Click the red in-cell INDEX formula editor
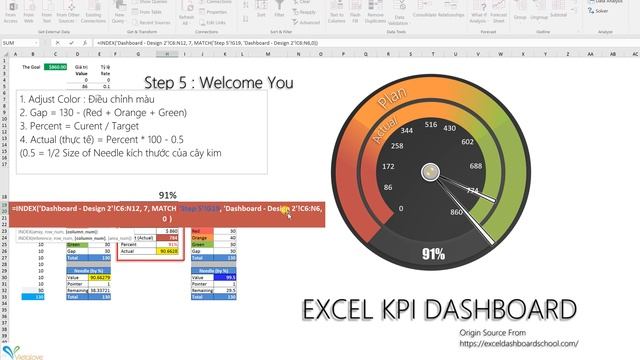The image size is (640, 360). click(167, 214)
